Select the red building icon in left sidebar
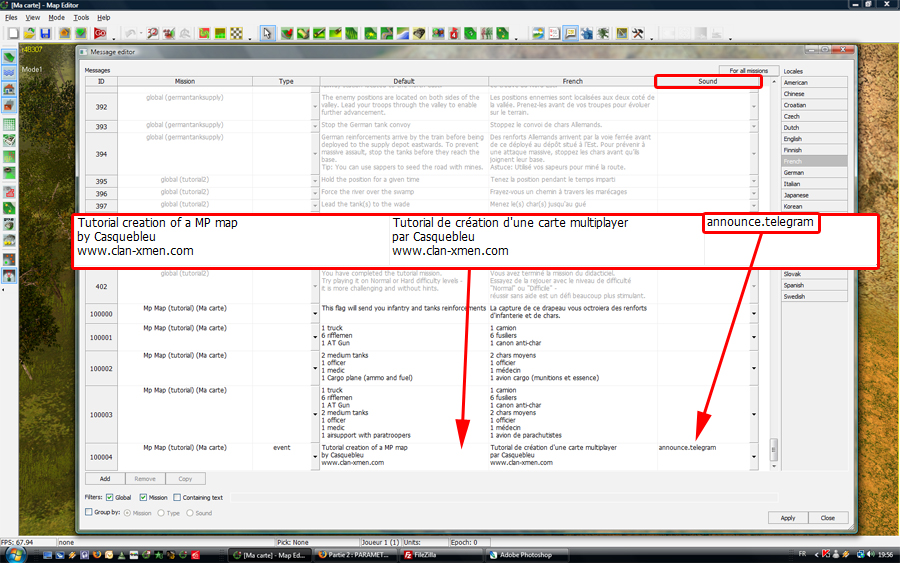 [9, 105]
